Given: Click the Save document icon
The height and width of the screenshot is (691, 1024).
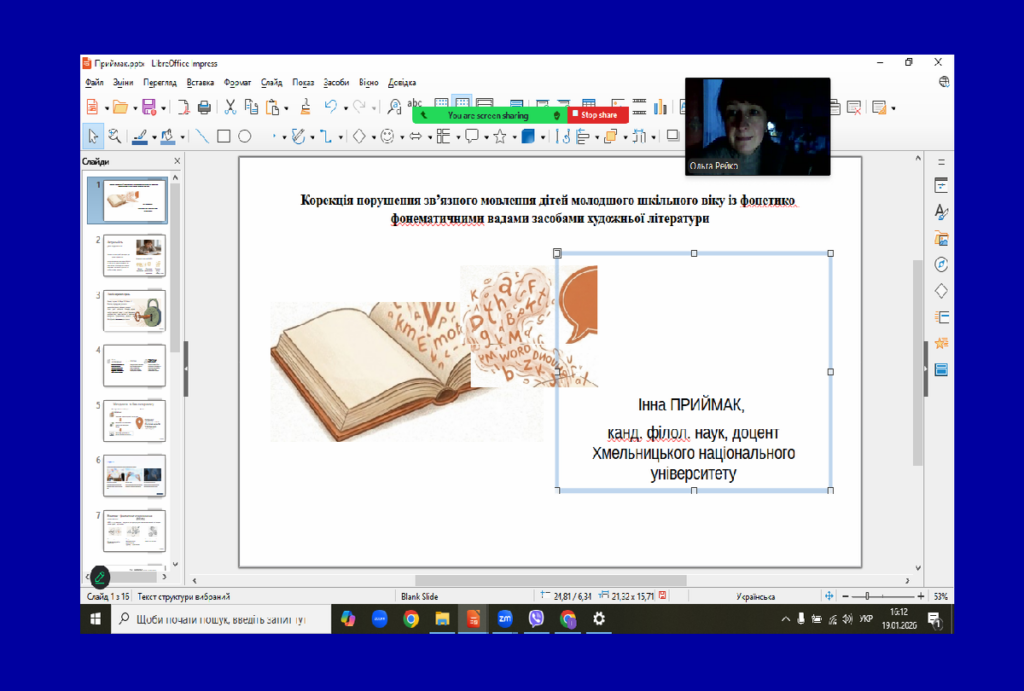Looking at the screenshot, I should pyautogui.click(x=148, y=107).
